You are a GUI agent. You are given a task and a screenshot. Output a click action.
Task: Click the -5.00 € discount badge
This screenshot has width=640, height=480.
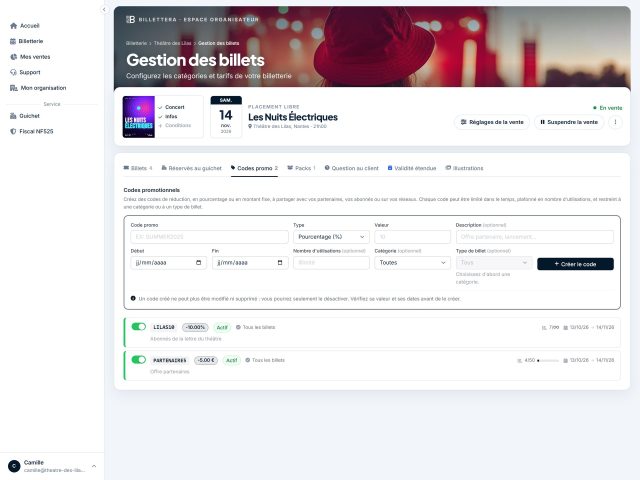[206, 360]
